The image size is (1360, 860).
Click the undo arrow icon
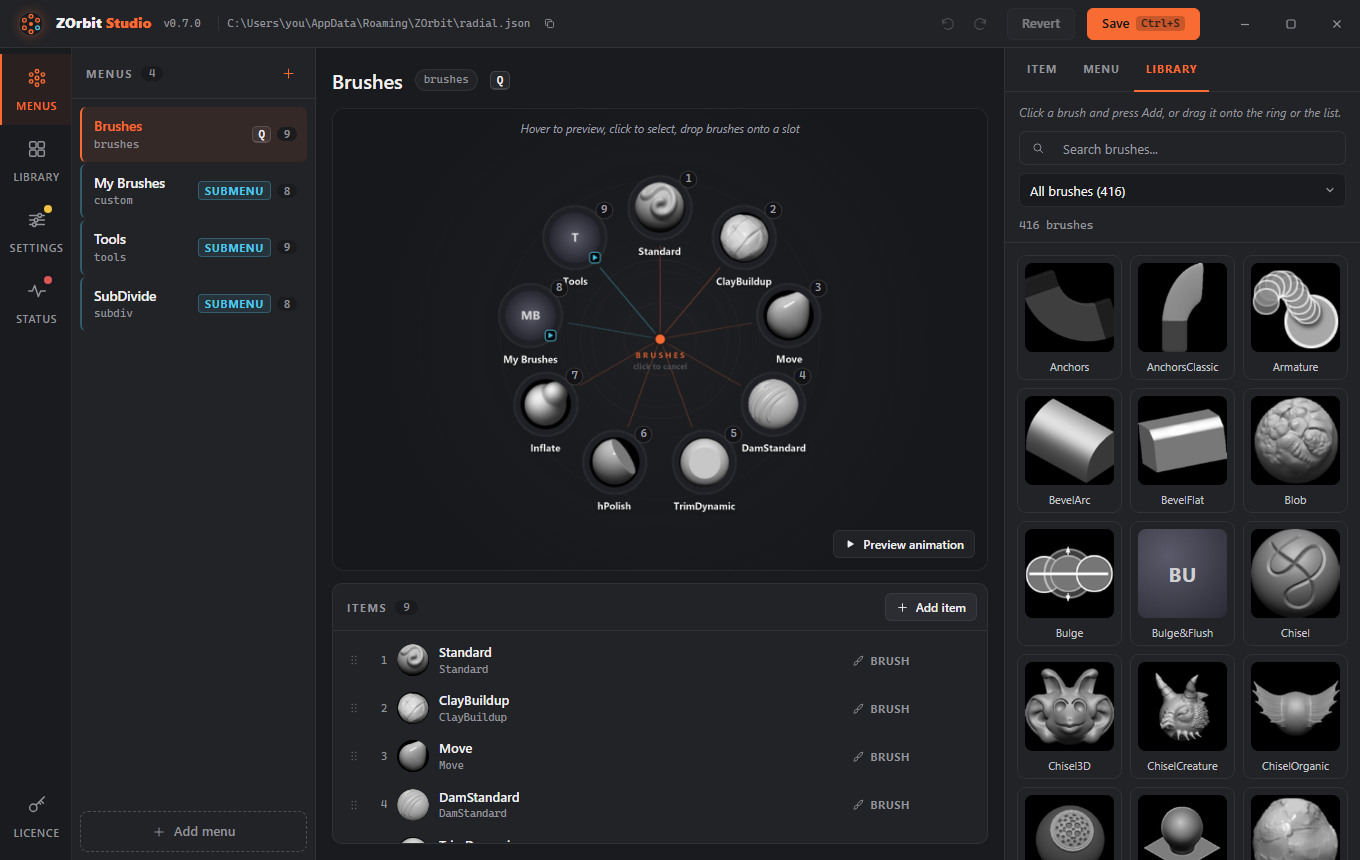(948, 24)
